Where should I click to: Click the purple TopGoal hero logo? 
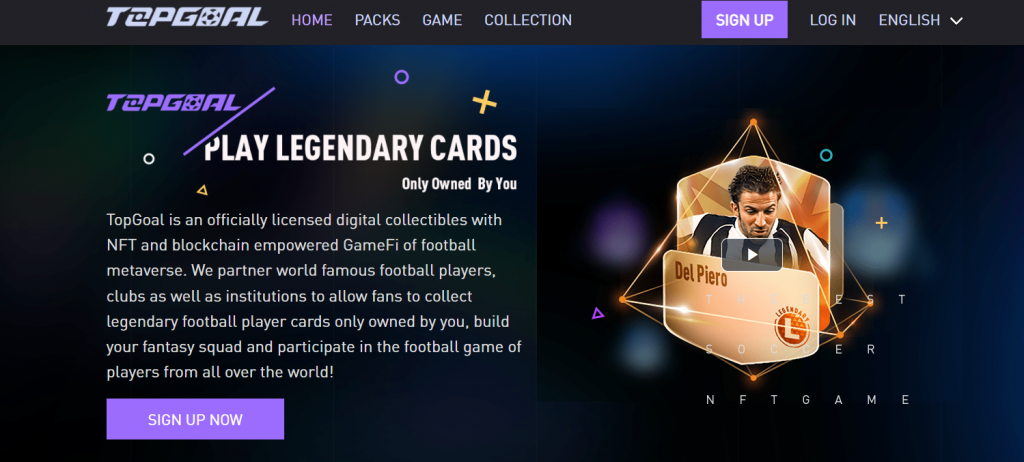pyautogui.click(x=173, y=103)
